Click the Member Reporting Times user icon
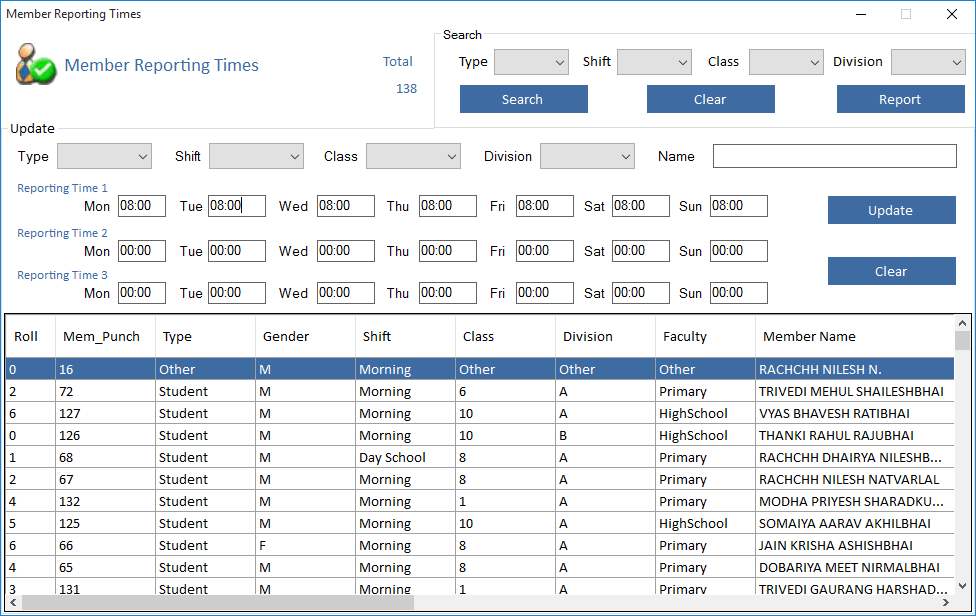This screenshot has width=976, height=616. click(x=36, y=64)
